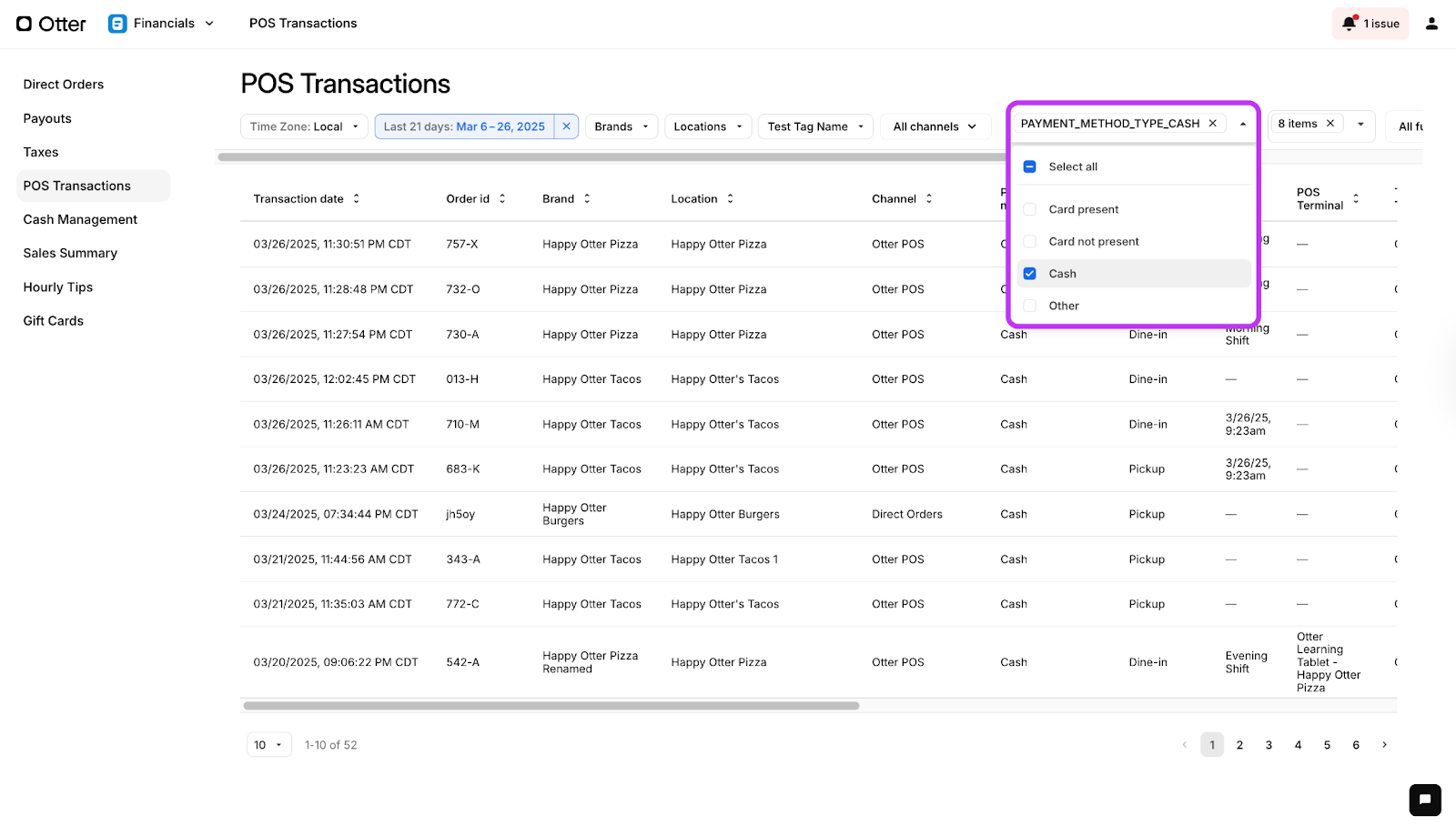This screenshot has height=826, width=1456.
Task: Expand the 8 items dropdown arrow
Action: click(1360, 124)
